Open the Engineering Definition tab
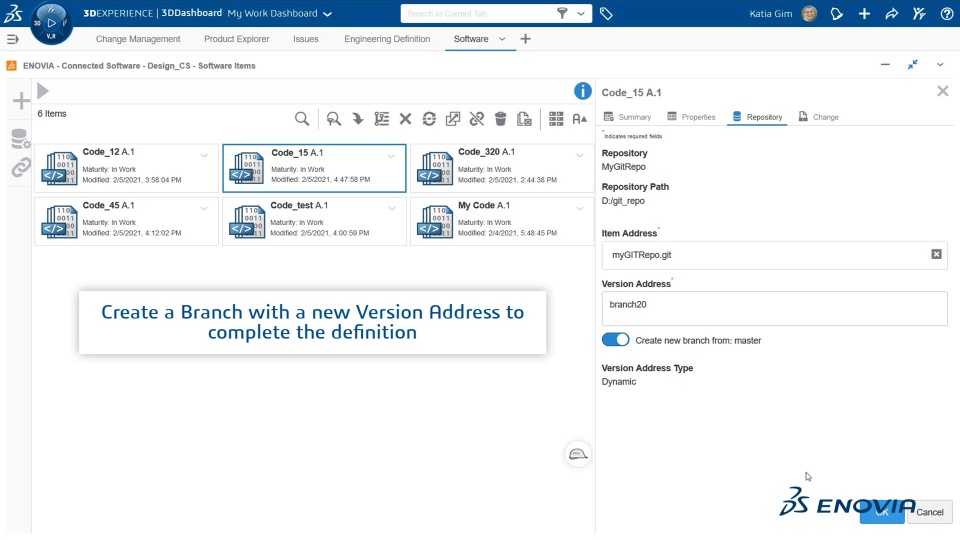The width and height of the screenshot is (960, 540). pos(387,39)
